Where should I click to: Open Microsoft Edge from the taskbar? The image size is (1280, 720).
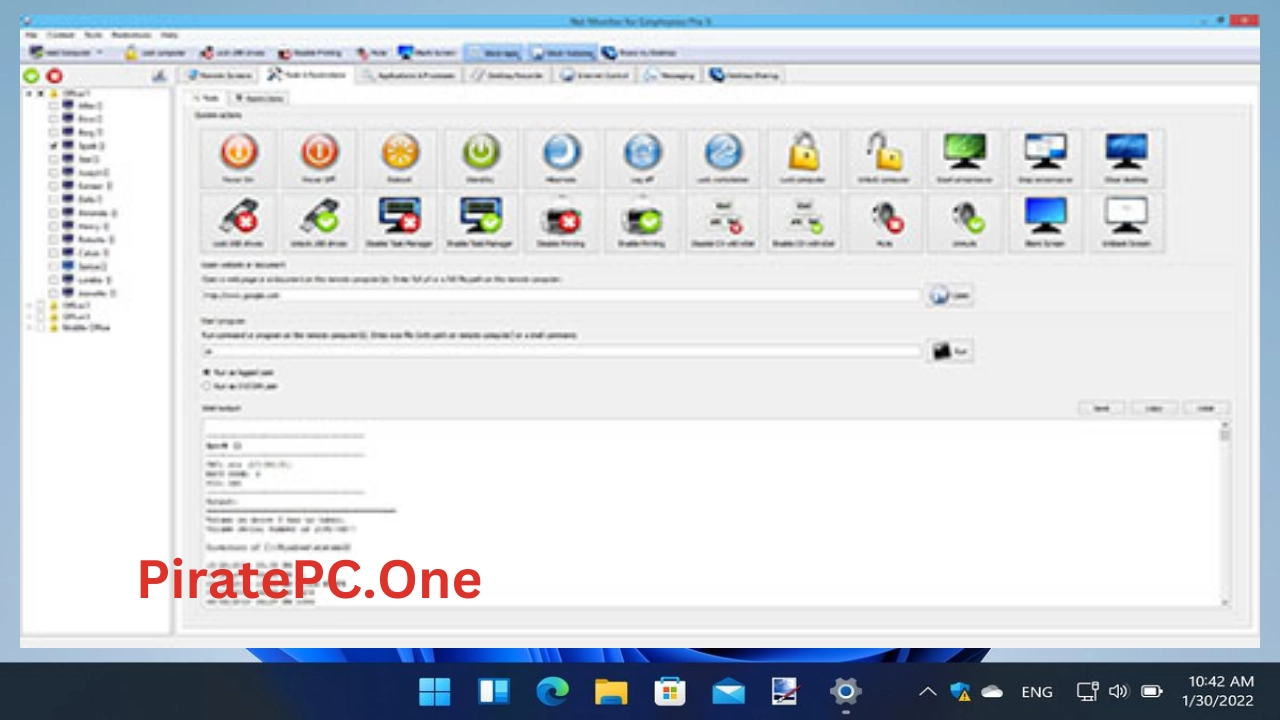[552, 691]
